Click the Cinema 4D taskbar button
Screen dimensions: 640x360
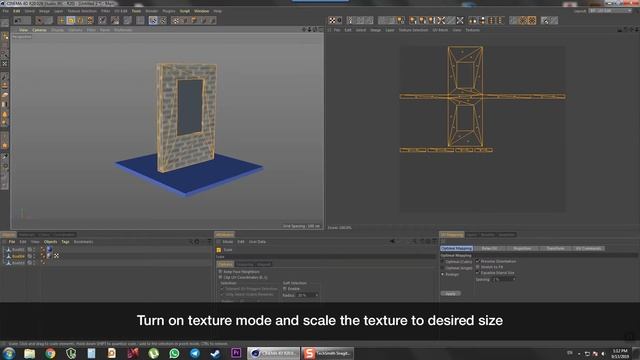[x=273, y=353]
